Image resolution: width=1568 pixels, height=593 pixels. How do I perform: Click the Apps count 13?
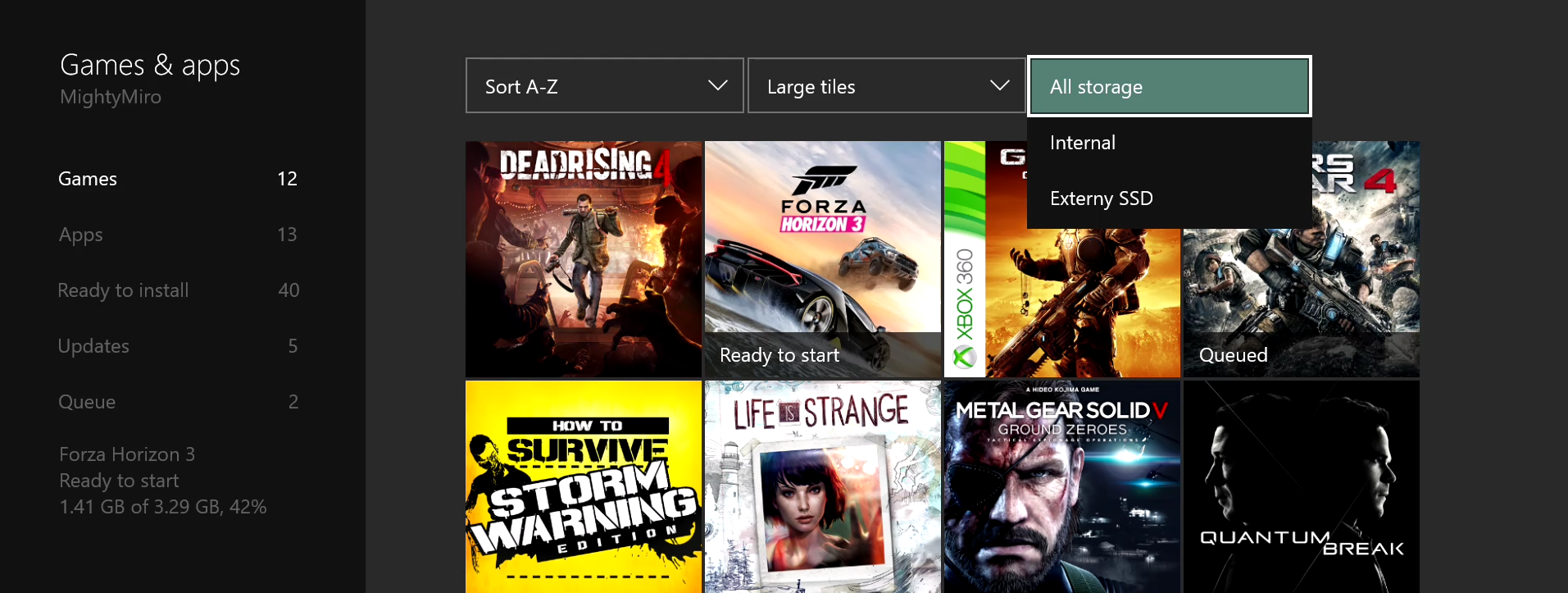pyautogui.click(x=287, y=235)
